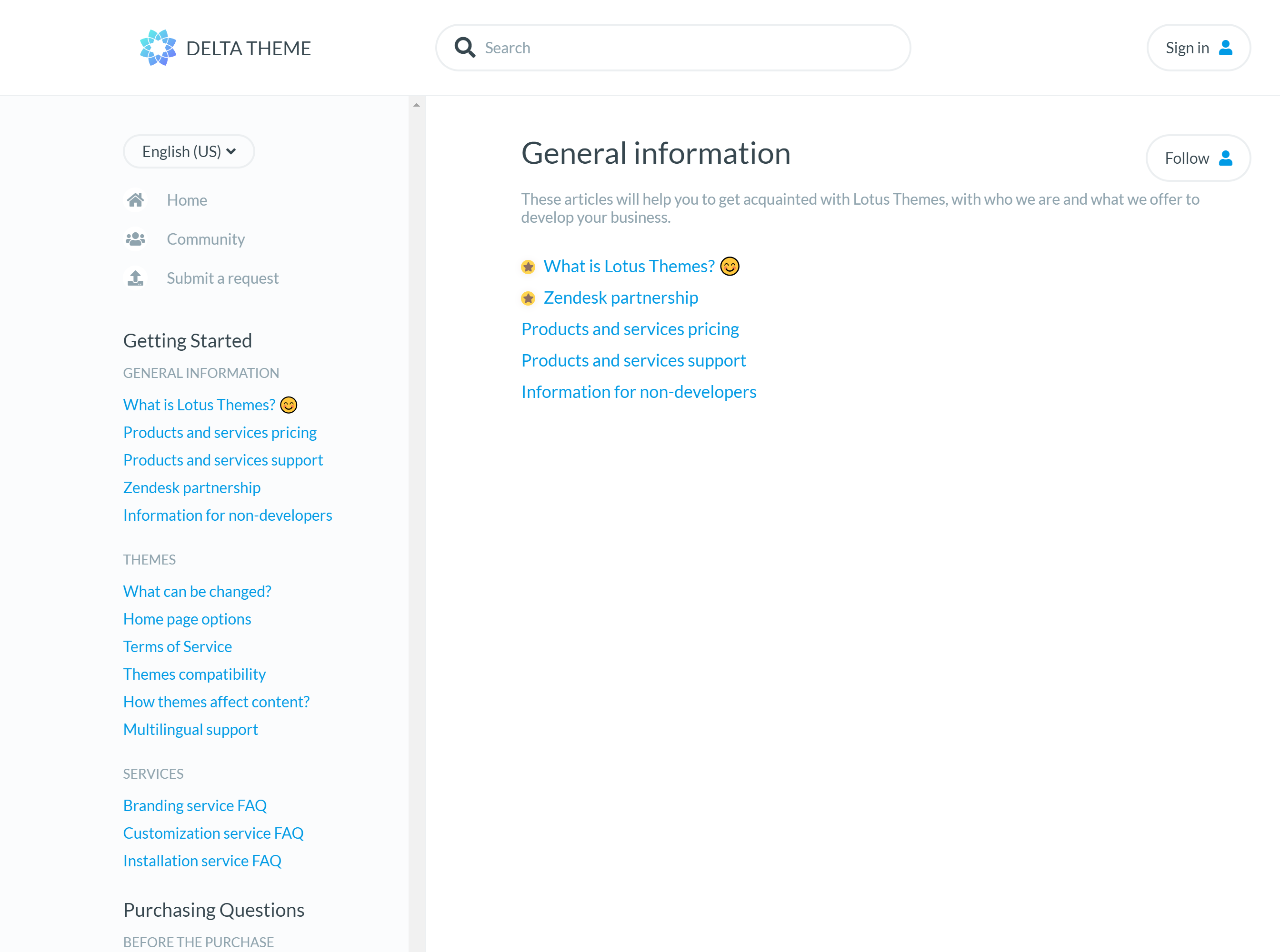Open sidebar link Products and services pricing

click(x=220, y=432)
